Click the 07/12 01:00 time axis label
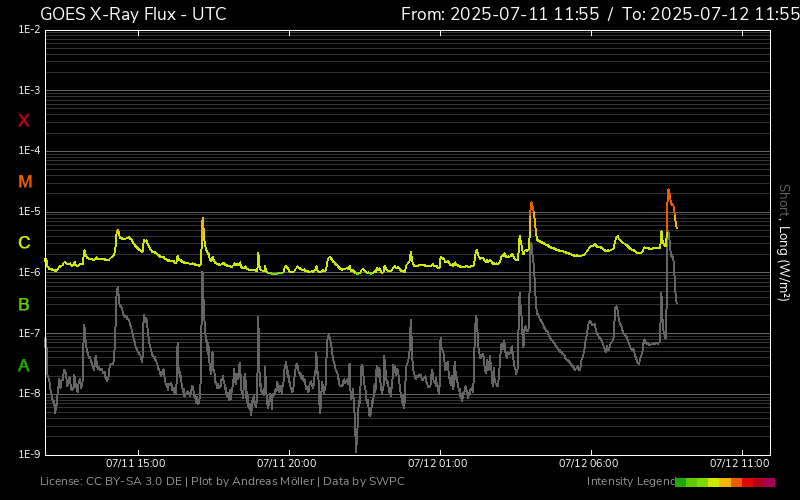This screenshot has height=500, width=800. click(437, 463)
